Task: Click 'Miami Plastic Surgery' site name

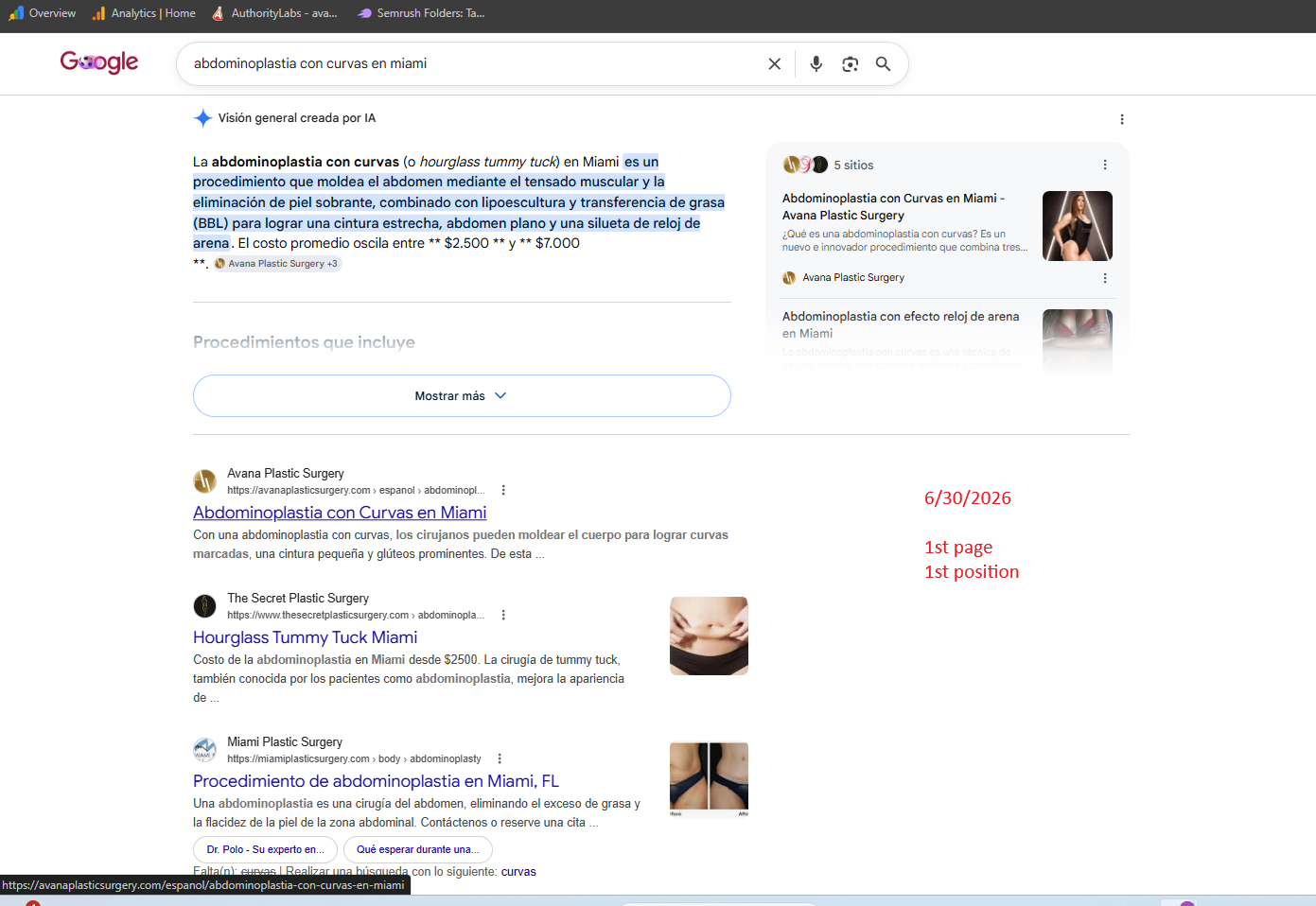Action: point(285,742)
